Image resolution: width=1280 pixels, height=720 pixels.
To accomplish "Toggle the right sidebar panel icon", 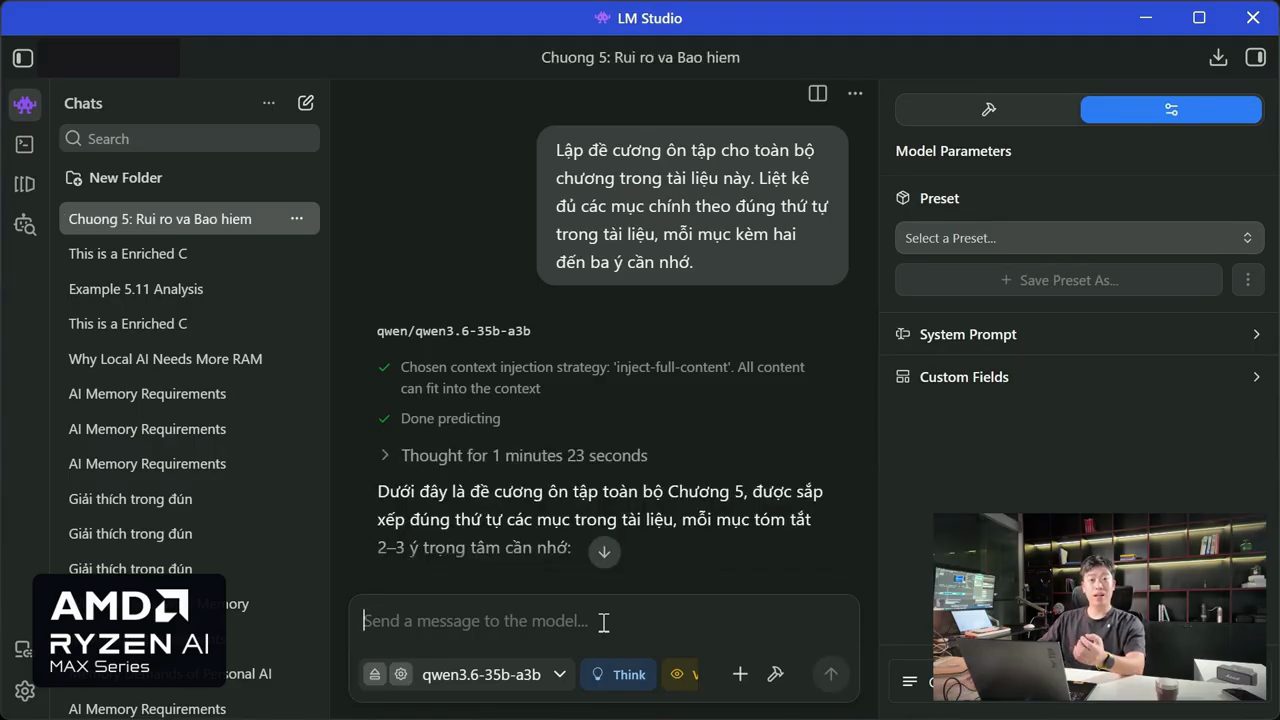I will click(1256, 58).
